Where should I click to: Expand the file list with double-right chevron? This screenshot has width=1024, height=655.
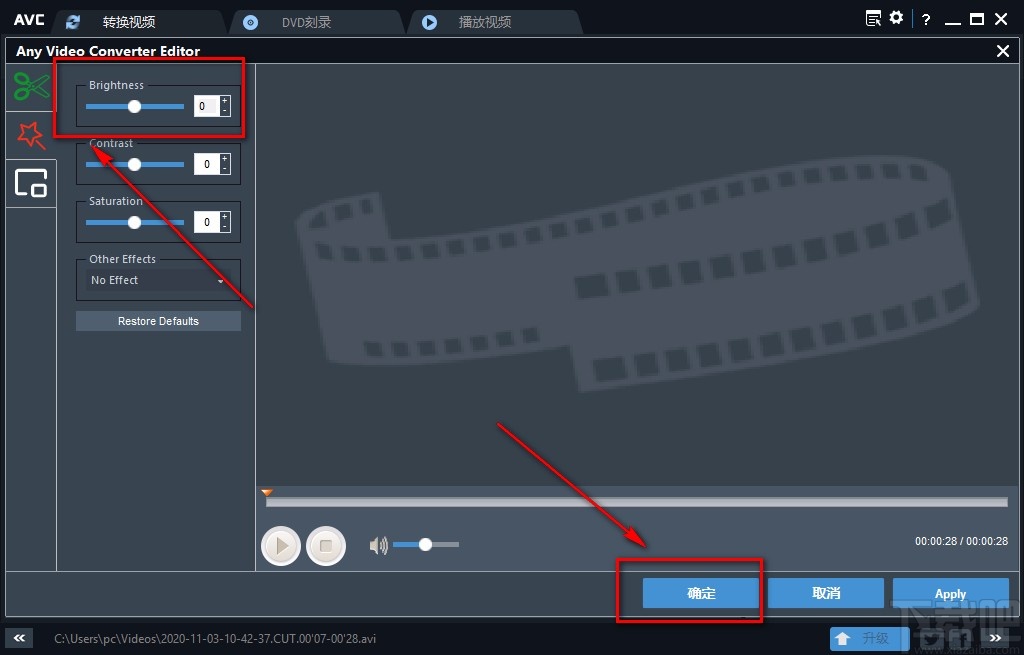[x=995, y=637]
